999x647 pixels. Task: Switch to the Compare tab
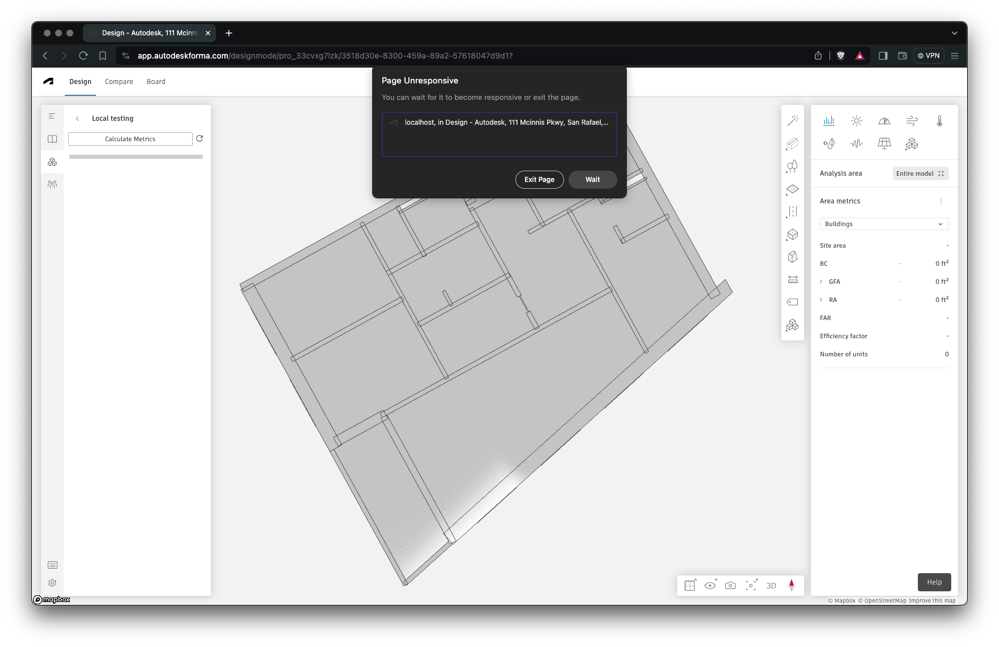point(119,82)
